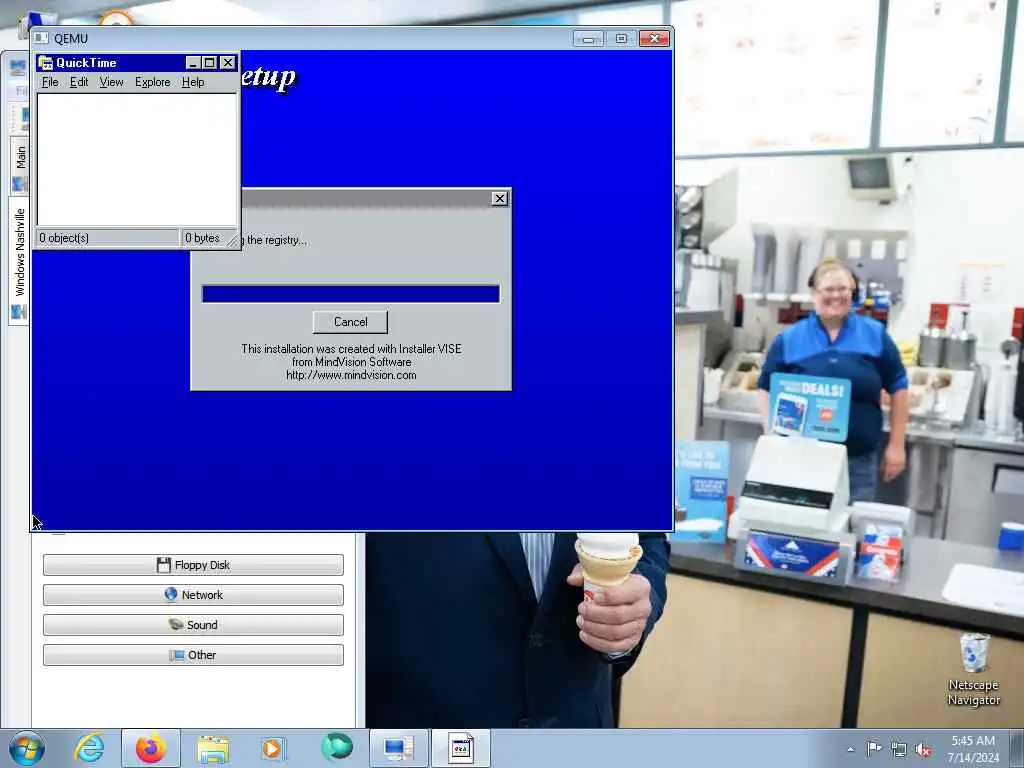Screen dimensions: 1024x768
Task: Click the mindvision.com URL text
Action: (351, 375)
